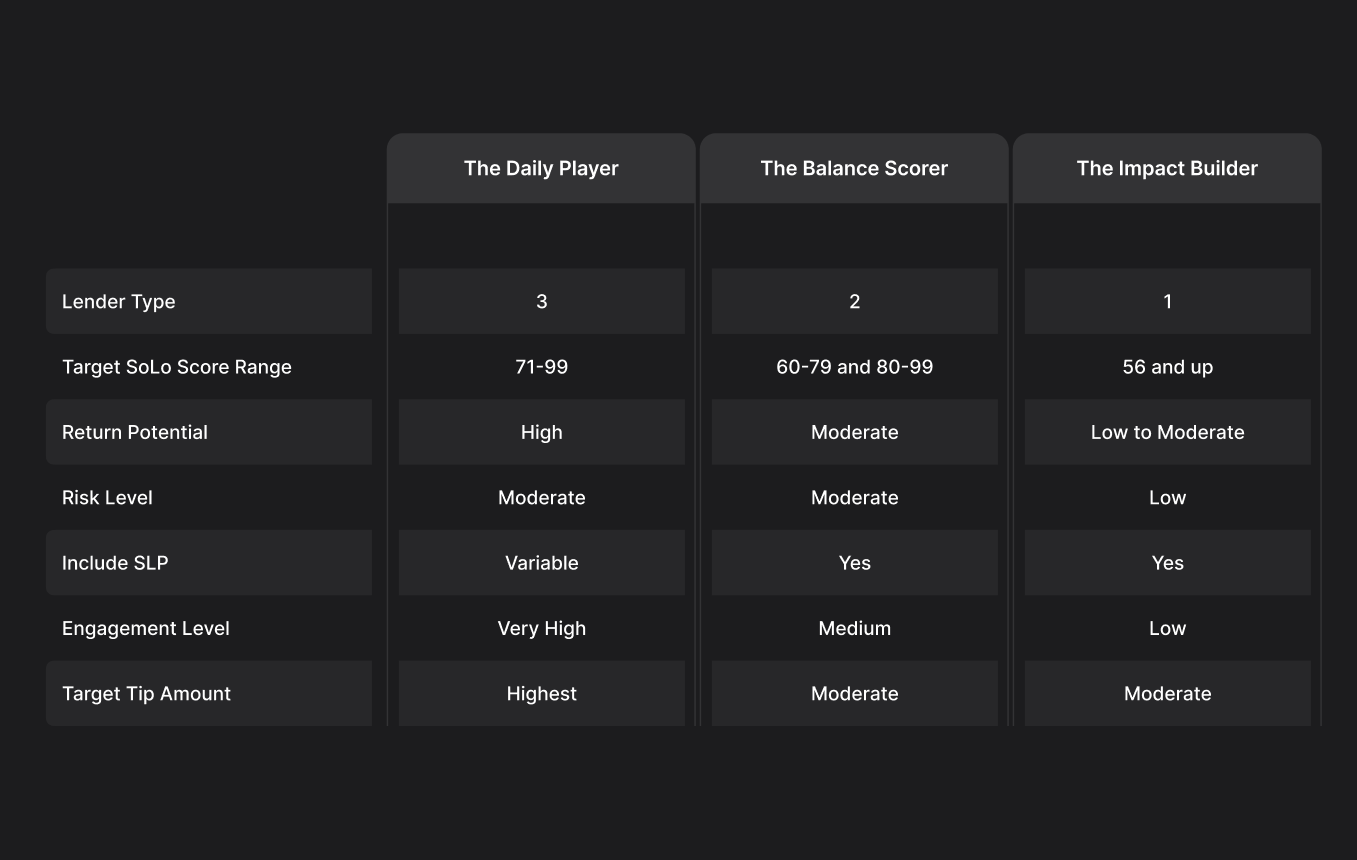Click the Highest tip amount cell

[x=541, y=694]
